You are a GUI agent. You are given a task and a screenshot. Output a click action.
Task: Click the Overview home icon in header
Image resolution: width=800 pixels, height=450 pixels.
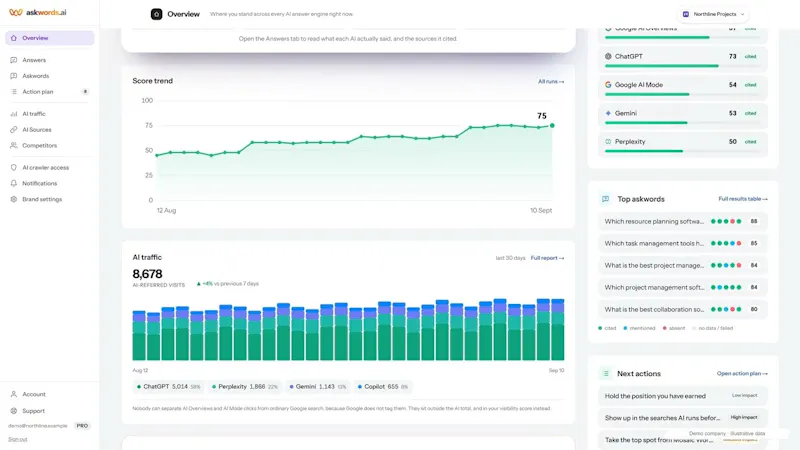click(x=156, y=14)
